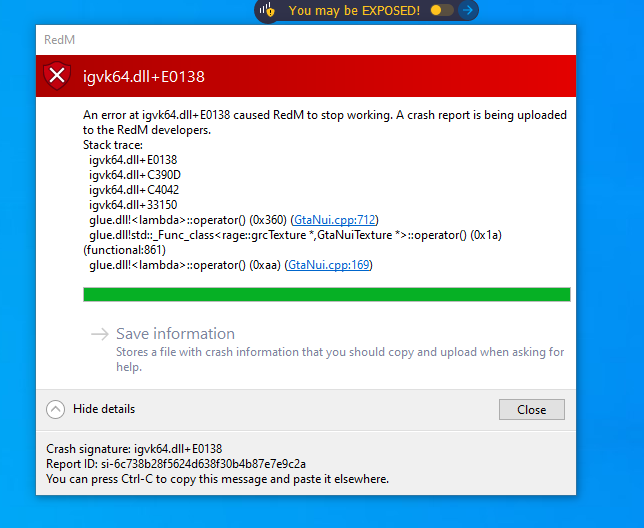Click the igvk64.dll+E0138 header title
Viewport: 644px width, 528px height.
click(144, 77)
